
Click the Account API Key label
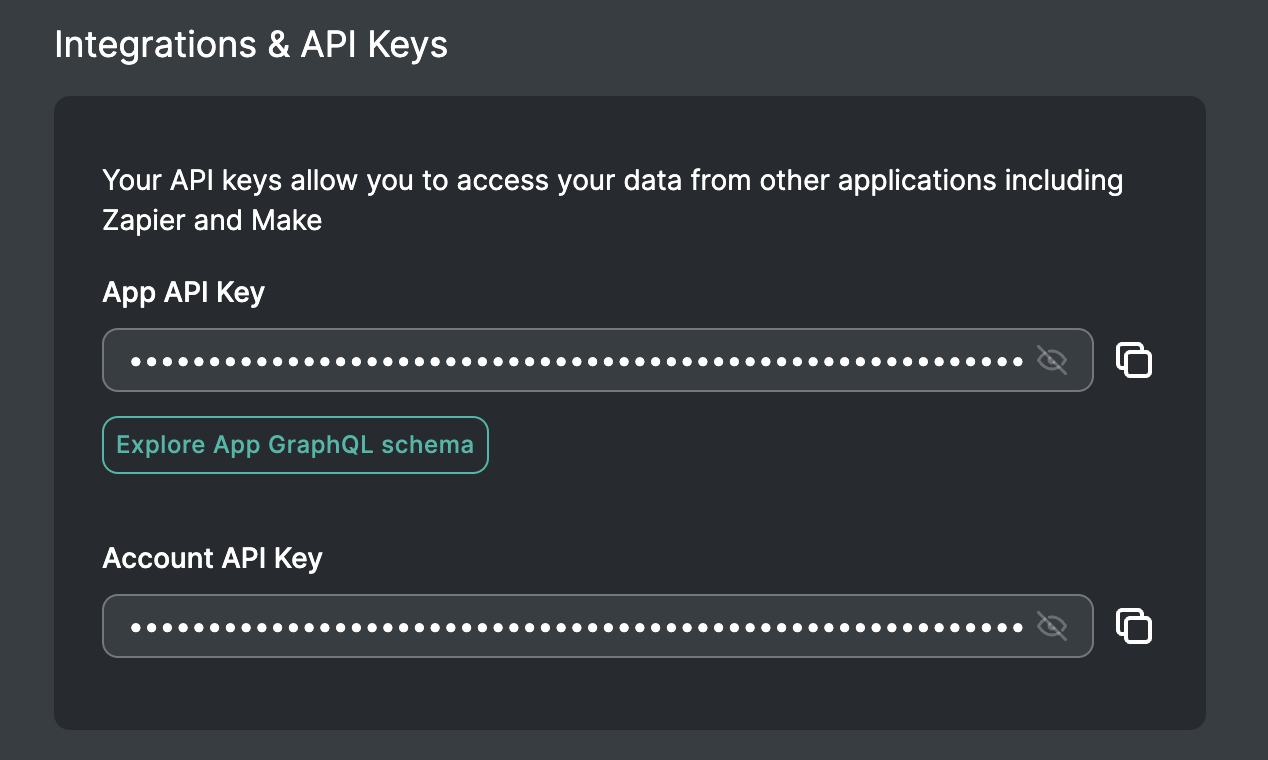coord(212,558)
